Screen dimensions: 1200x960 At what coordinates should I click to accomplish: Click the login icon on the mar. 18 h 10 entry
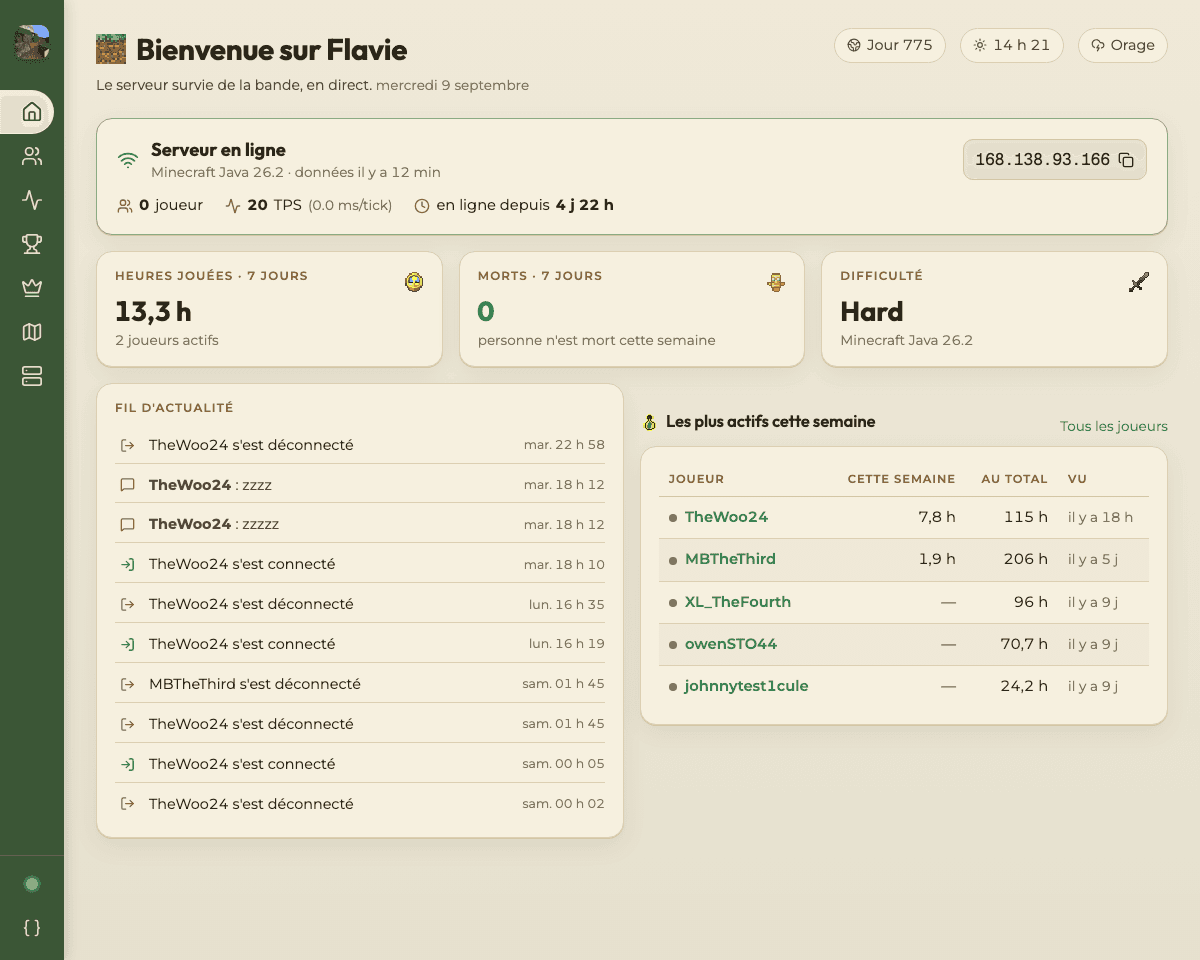pyautogui.click(x=127, y=565)
